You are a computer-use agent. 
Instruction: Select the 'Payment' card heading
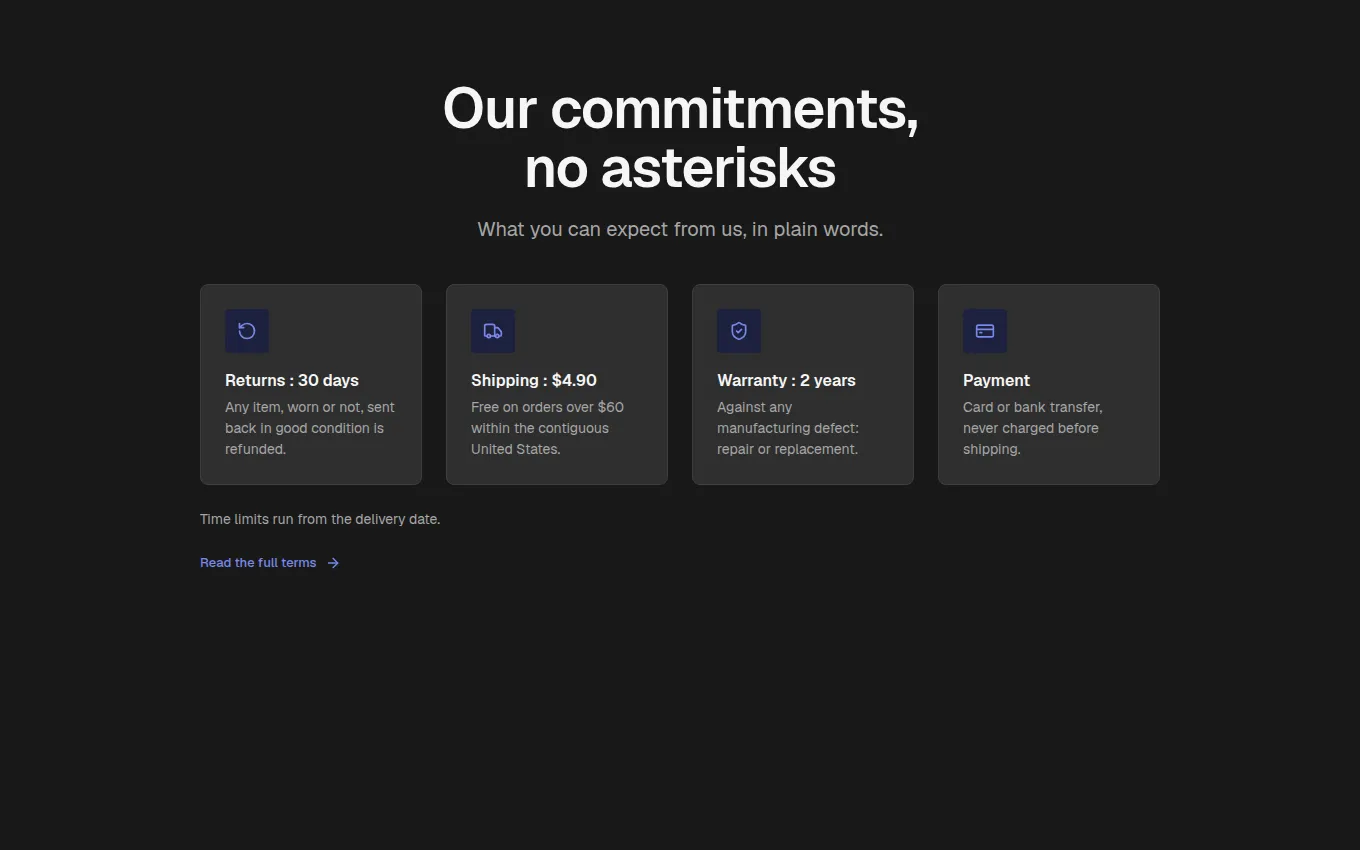click(x=996, y=380)
